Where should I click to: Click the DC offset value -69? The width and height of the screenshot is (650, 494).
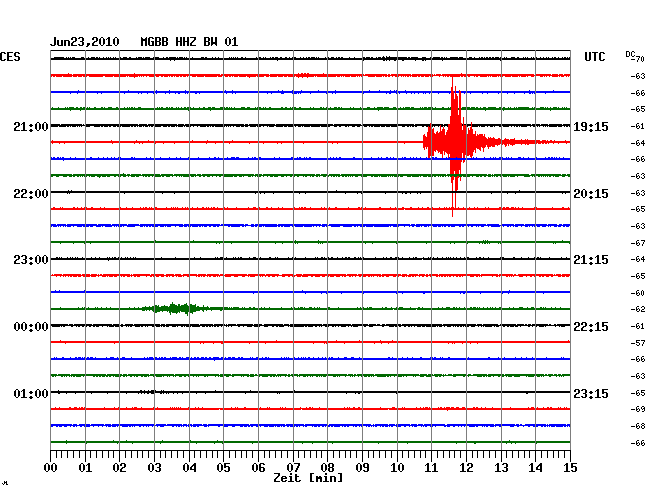coord(638,409)
